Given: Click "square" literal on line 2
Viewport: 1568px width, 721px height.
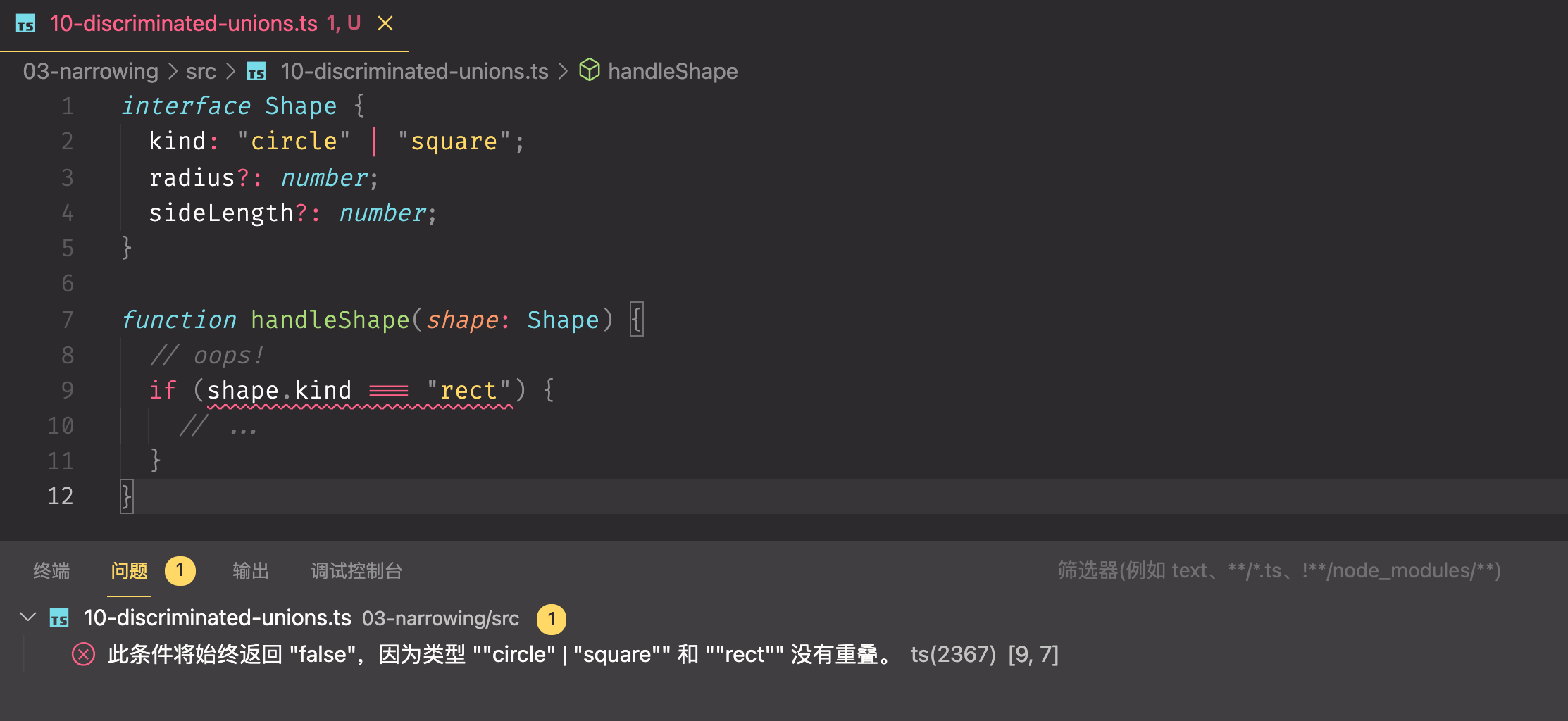Looking at the screenshot, I should pyautogui.click(x=454, y=142).
